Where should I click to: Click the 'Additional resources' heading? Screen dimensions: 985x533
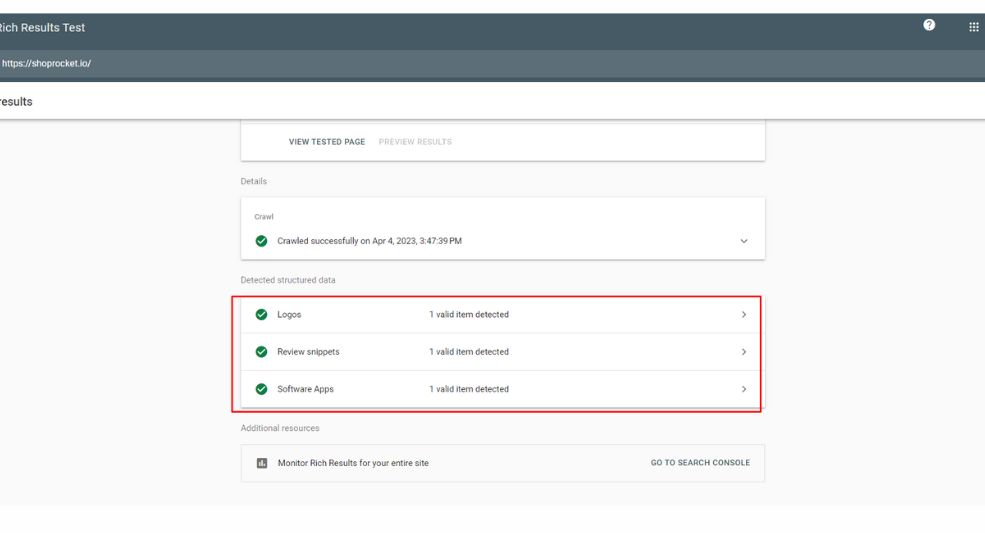(x=280, y=428)
